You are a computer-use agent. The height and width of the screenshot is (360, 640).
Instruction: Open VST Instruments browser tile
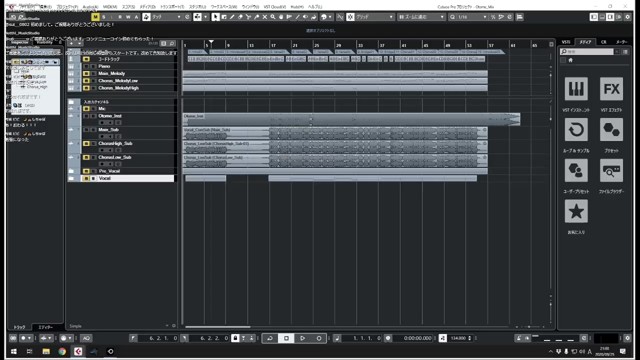[x=576, y=89]
